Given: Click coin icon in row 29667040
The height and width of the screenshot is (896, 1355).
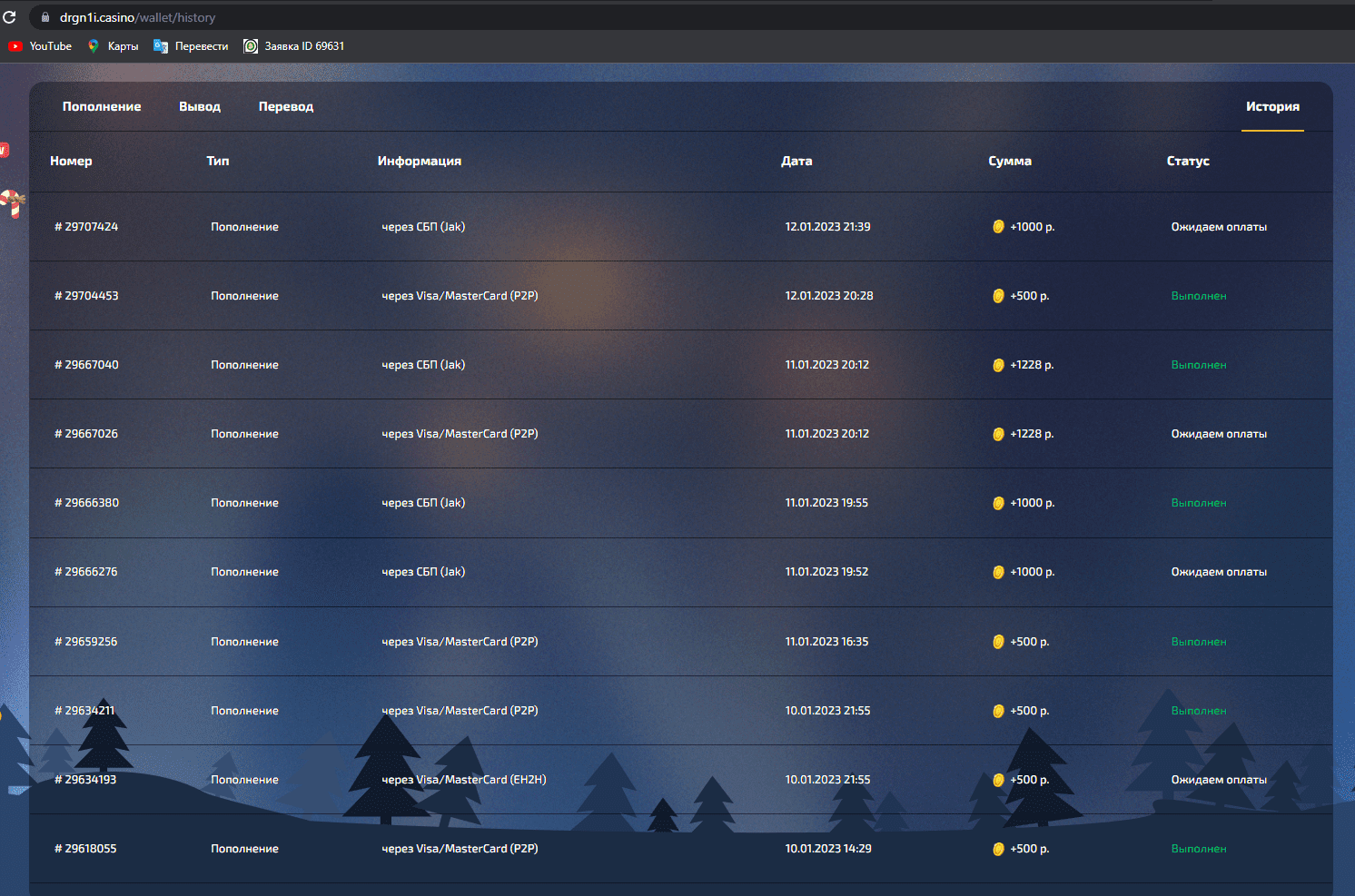Looking at the screenshot, I should click(998, 365).
